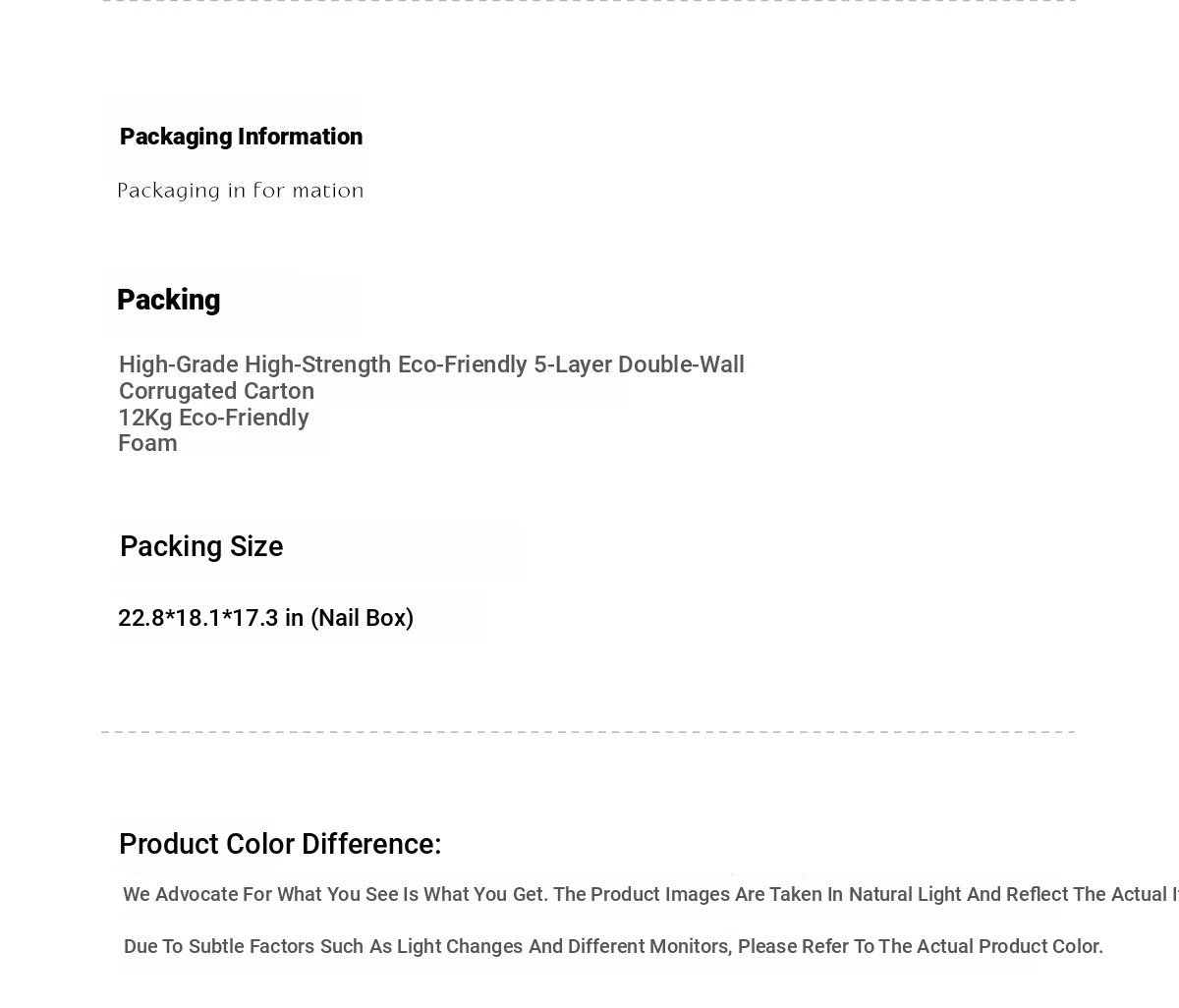Click the 'Due To Subtle Factors' sentence

[613, 946]
